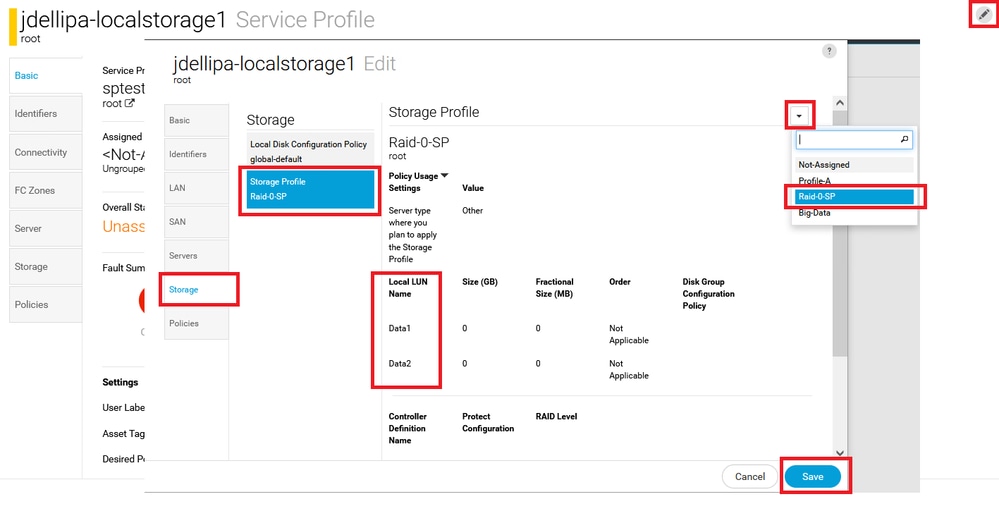Click the RAID Level header

point(556,416)
